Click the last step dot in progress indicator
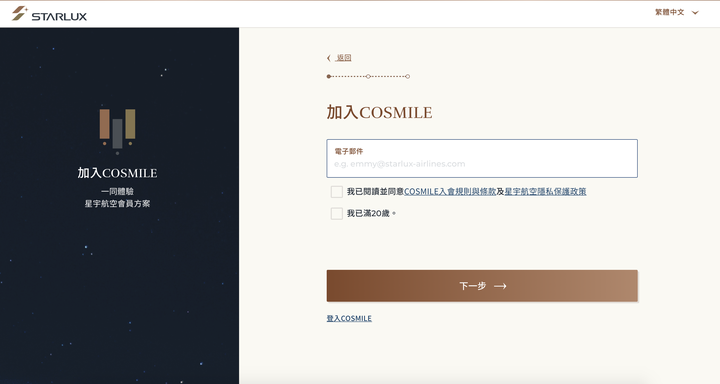This screenshot has height=384, width=720. (407, 76)
